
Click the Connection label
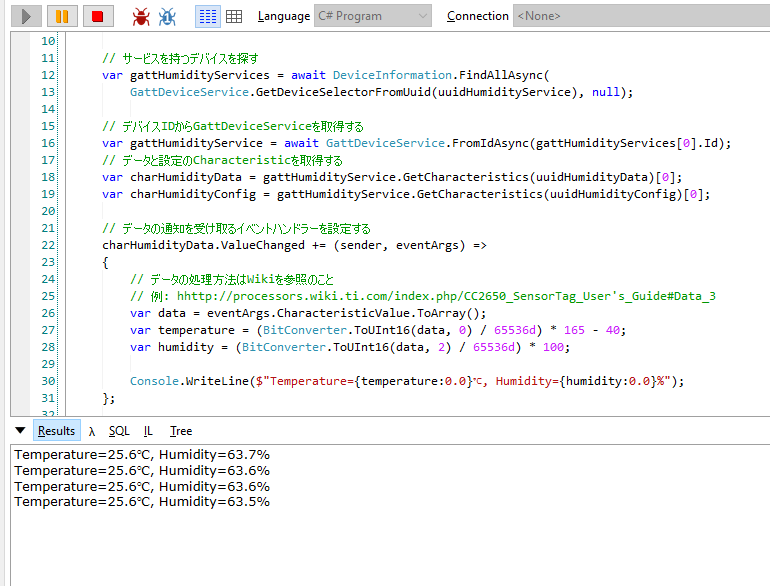point(477,16)
